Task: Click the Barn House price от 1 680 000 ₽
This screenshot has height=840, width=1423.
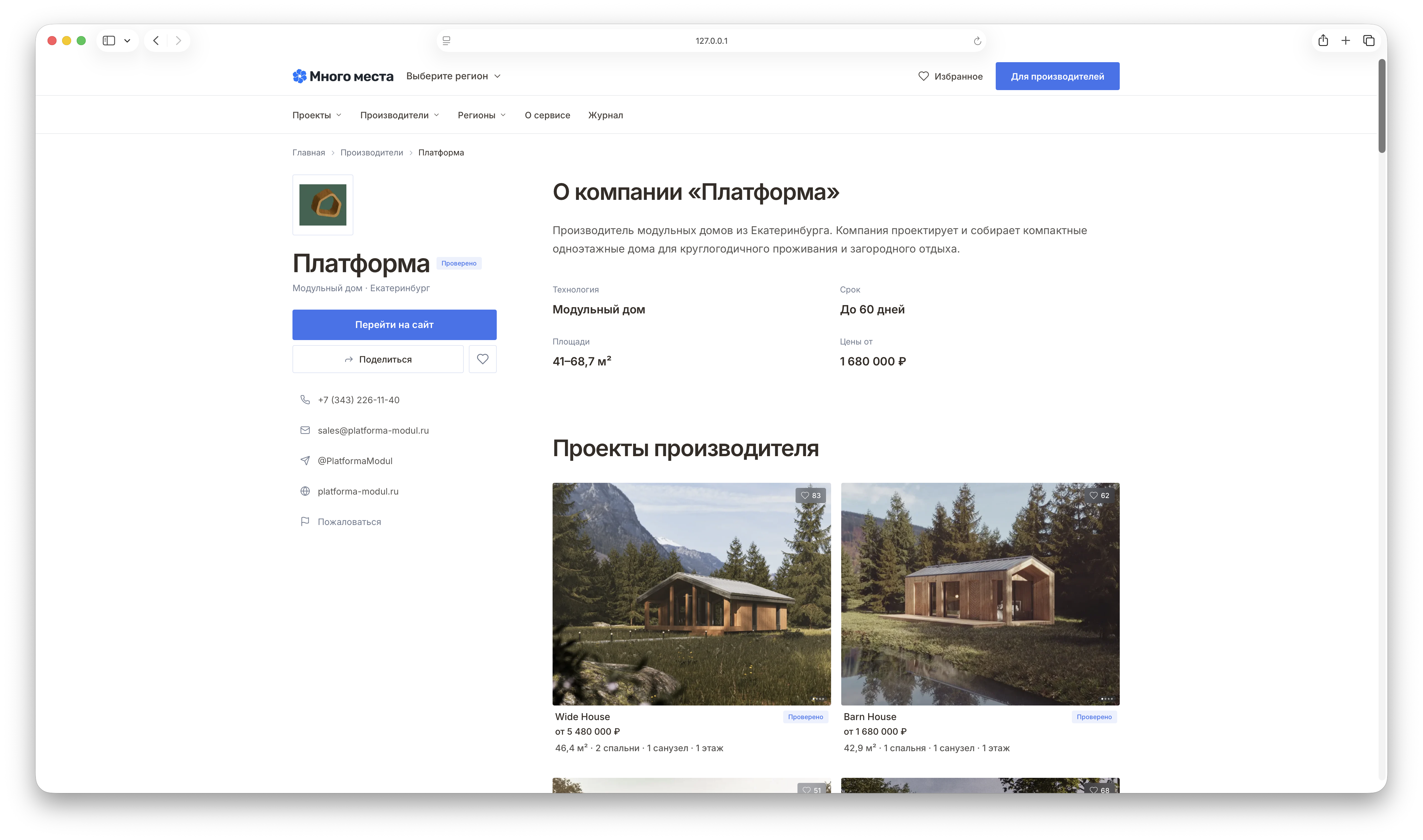Action: point(875,732)
